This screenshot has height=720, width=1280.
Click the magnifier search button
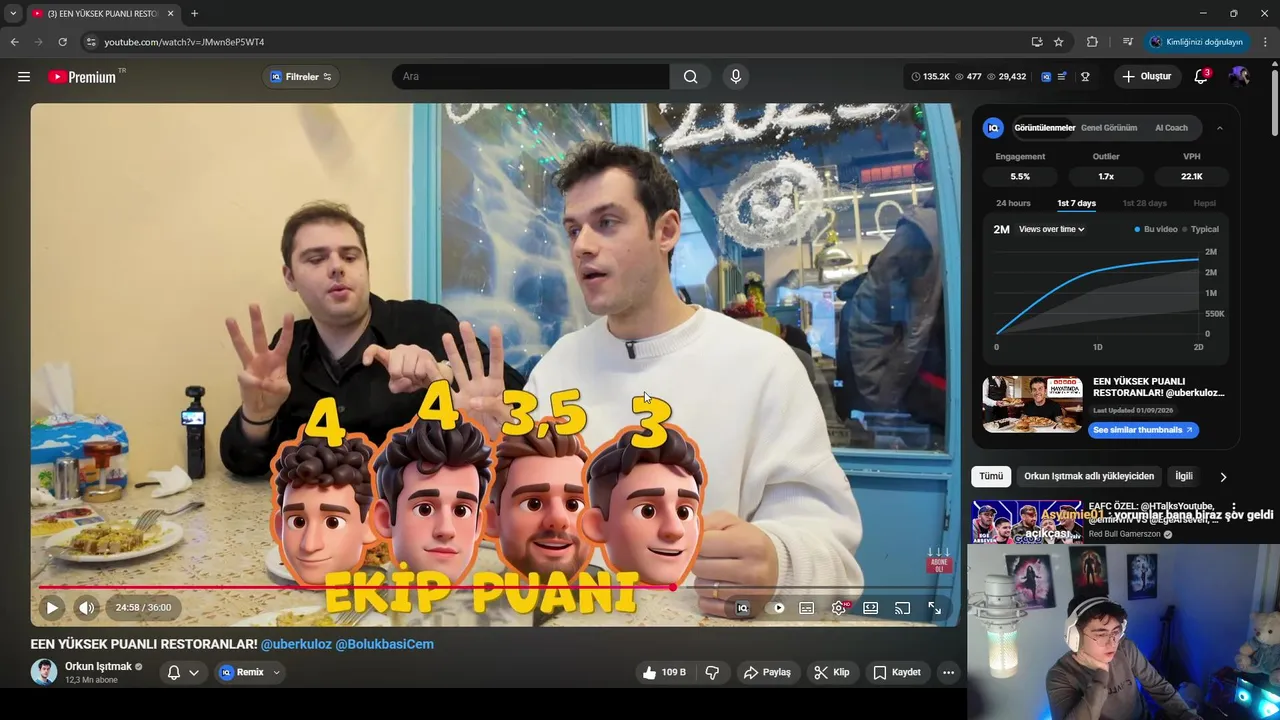[x=690, y=77]
